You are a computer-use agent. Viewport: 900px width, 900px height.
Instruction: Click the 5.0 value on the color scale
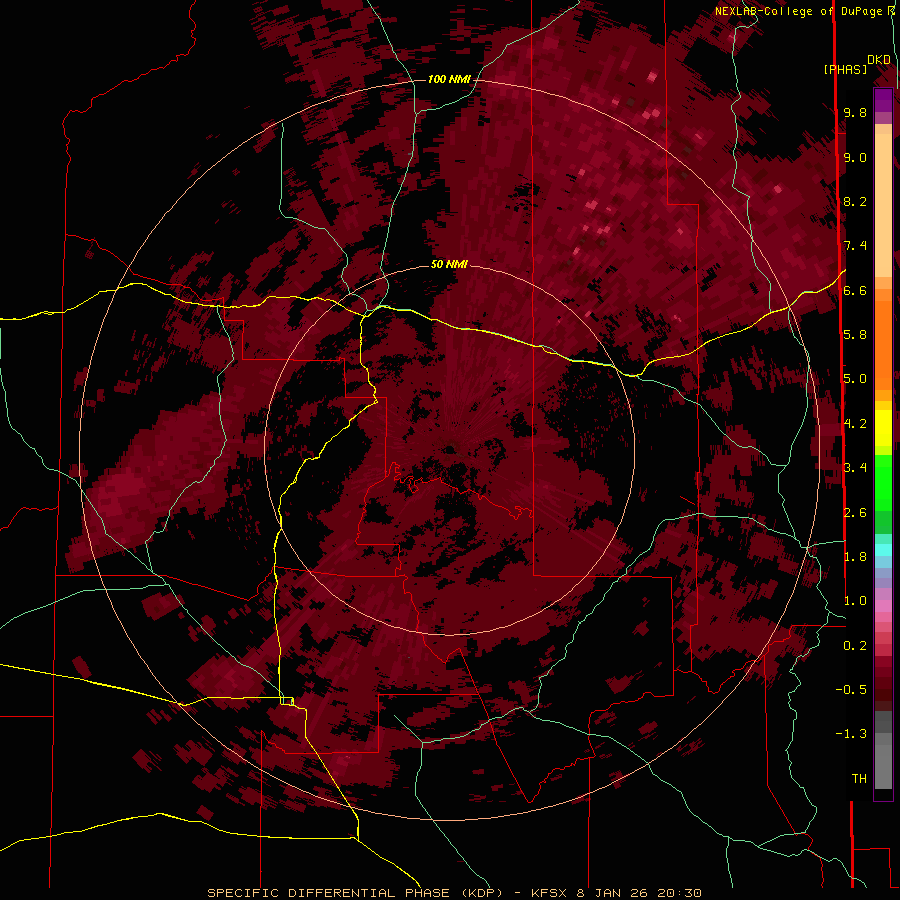855,379
